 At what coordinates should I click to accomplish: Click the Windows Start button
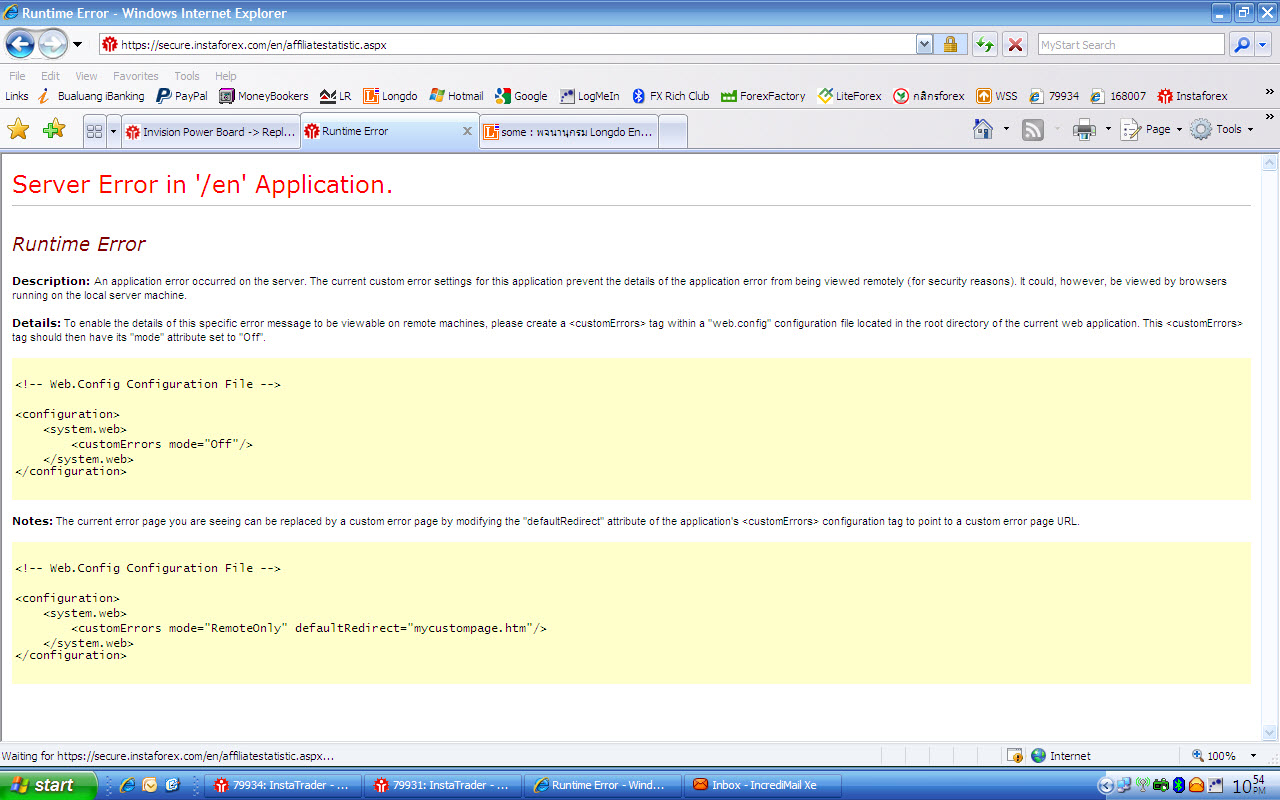[x=47, y=785]
